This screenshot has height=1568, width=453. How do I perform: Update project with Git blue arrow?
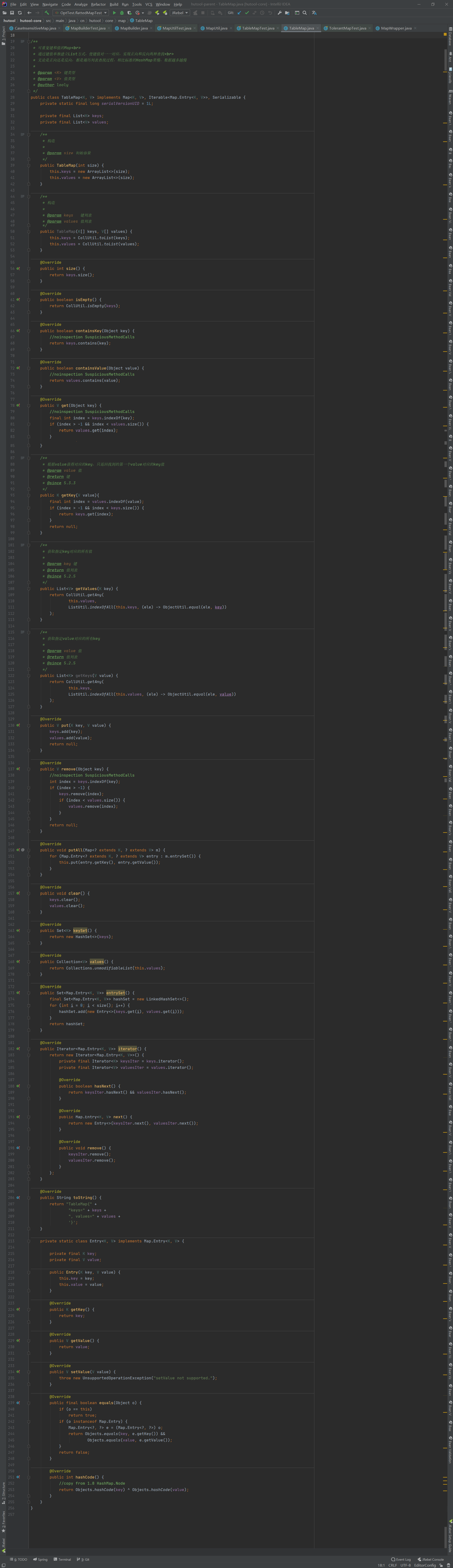[x=239, y=13]
